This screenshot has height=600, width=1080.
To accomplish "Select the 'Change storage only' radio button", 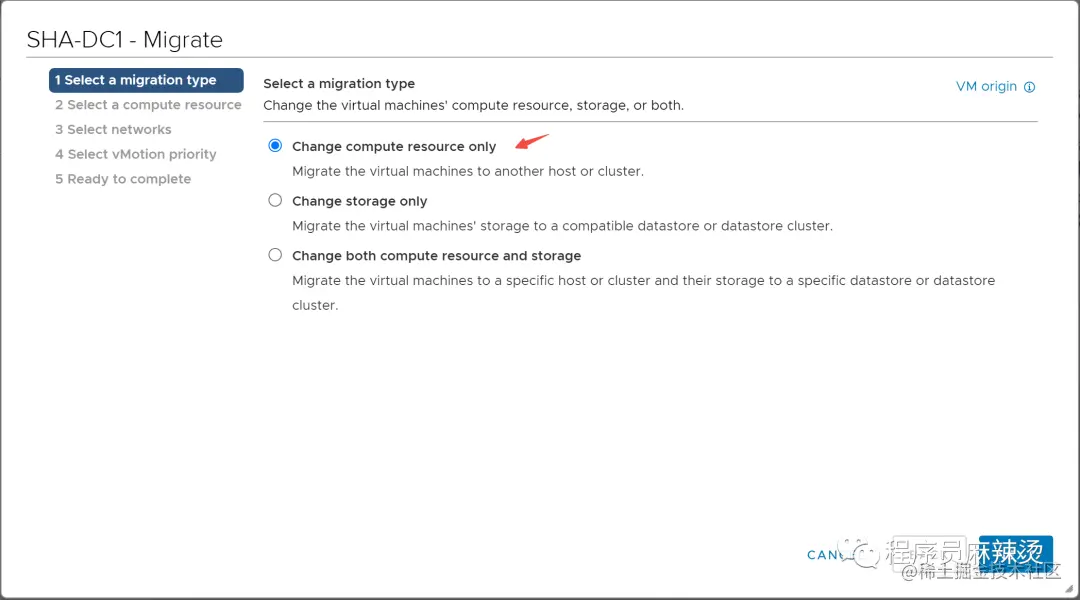I will (x=275, y=200).
